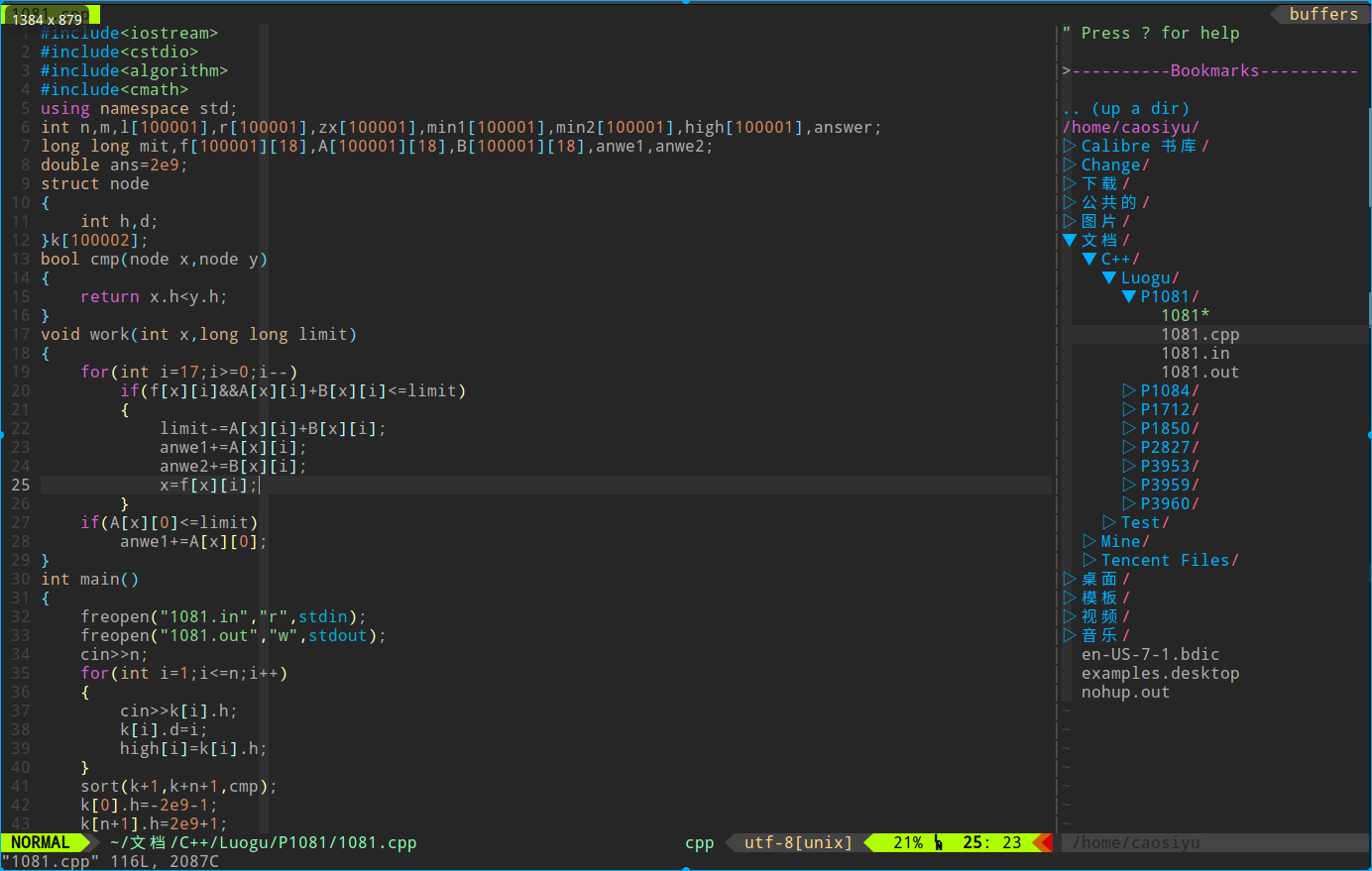Switch to the buffers tab at top right

click(1323, 13)
